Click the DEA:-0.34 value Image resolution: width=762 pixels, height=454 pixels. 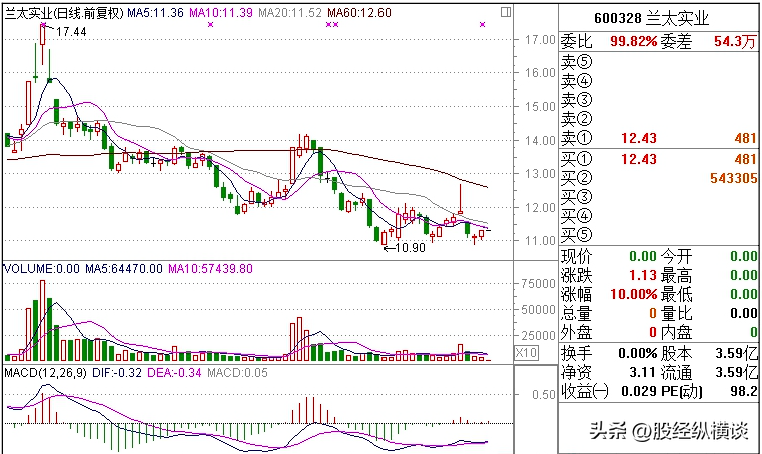pos(174,373)
